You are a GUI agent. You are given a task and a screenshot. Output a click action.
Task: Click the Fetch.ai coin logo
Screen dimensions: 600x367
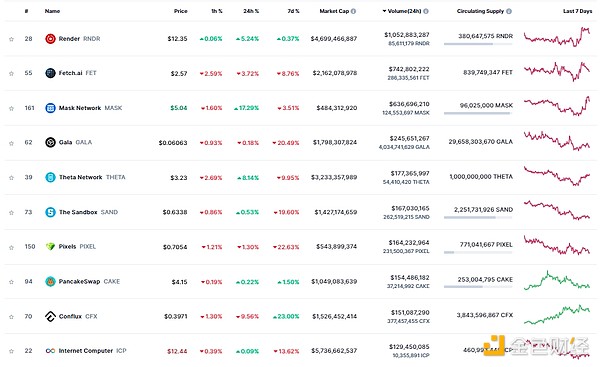tap(50, 73)
